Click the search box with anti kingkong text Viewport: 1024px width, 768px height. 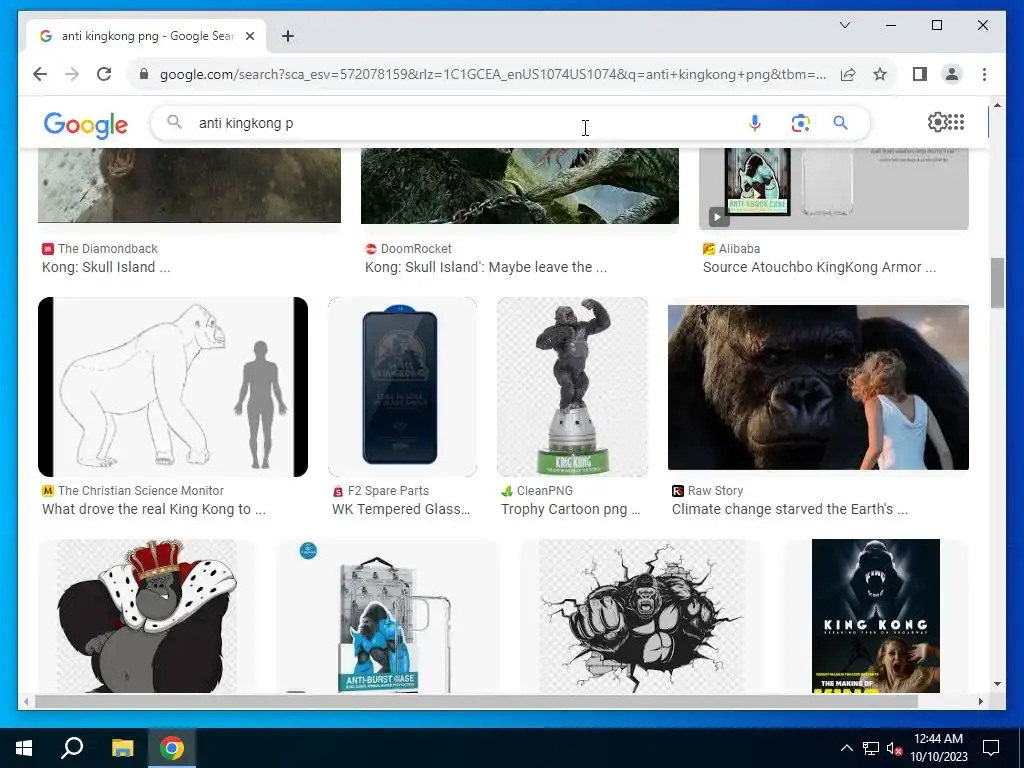click(457, 123)
